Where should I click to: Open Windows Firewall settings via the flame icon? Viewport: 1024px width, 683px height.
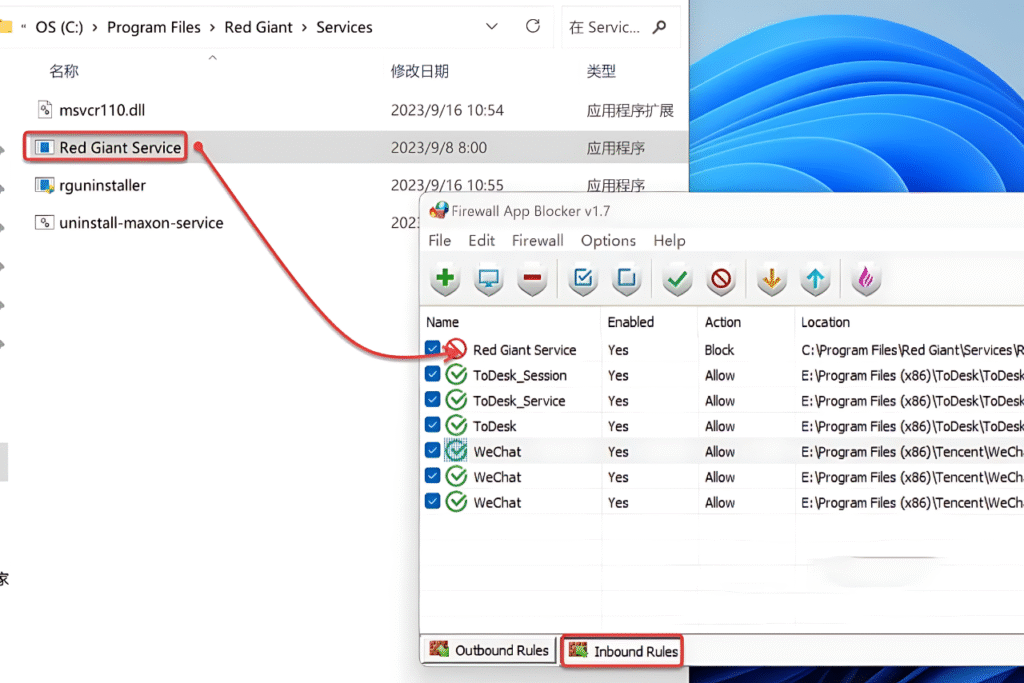[865, 279]
